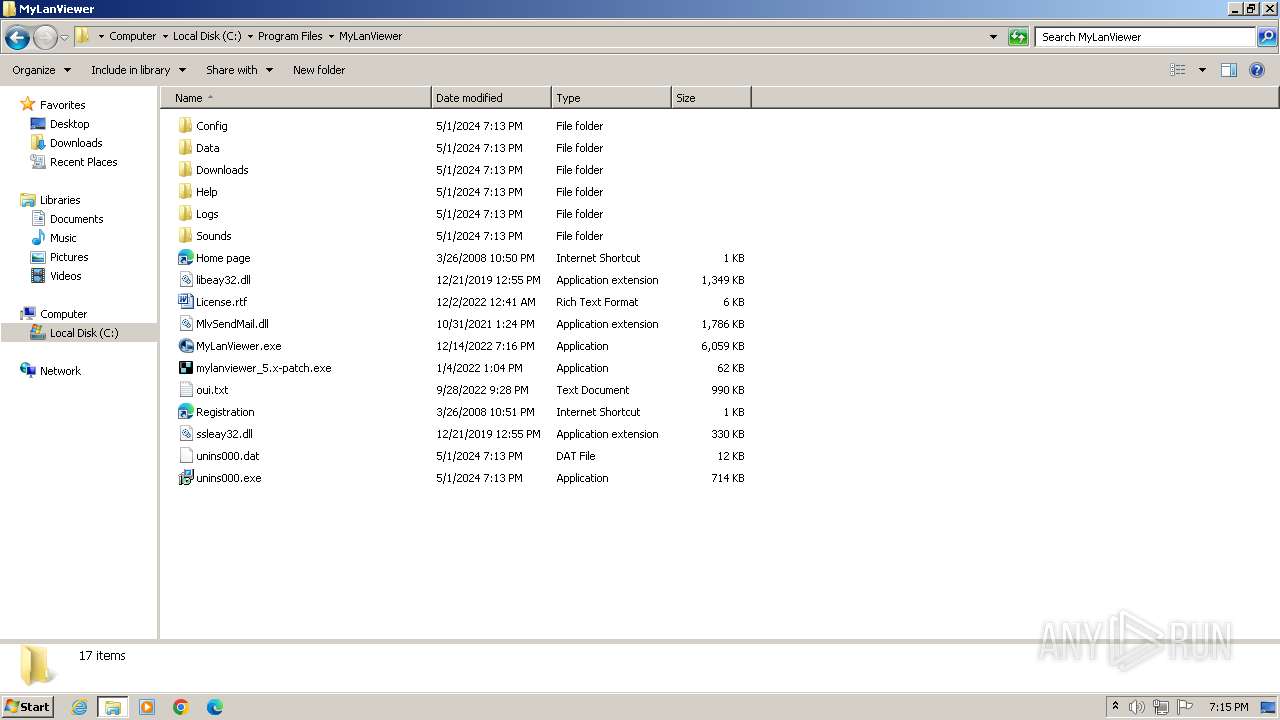
Task: Open the Organize menu
Action: click(x=42, y=70)
